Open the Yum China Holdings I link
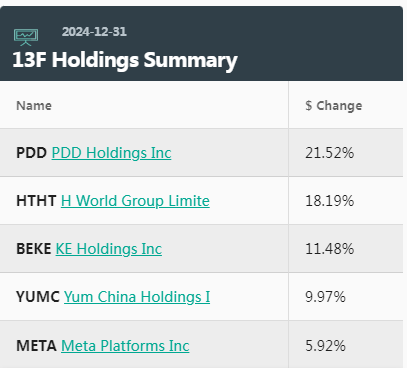The width and height of the screenshot is (407, 368). pos(137,297)
